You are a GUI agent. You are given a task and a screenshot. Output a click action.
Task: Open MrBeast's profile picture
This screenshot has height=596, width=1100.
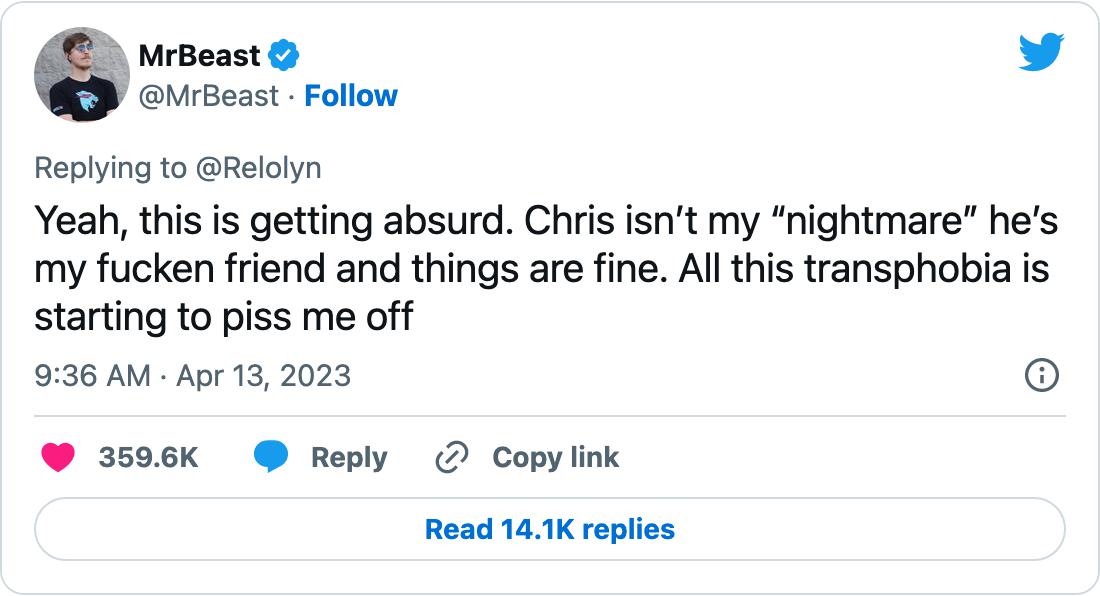pyautogui.click(x=82, y=75)
